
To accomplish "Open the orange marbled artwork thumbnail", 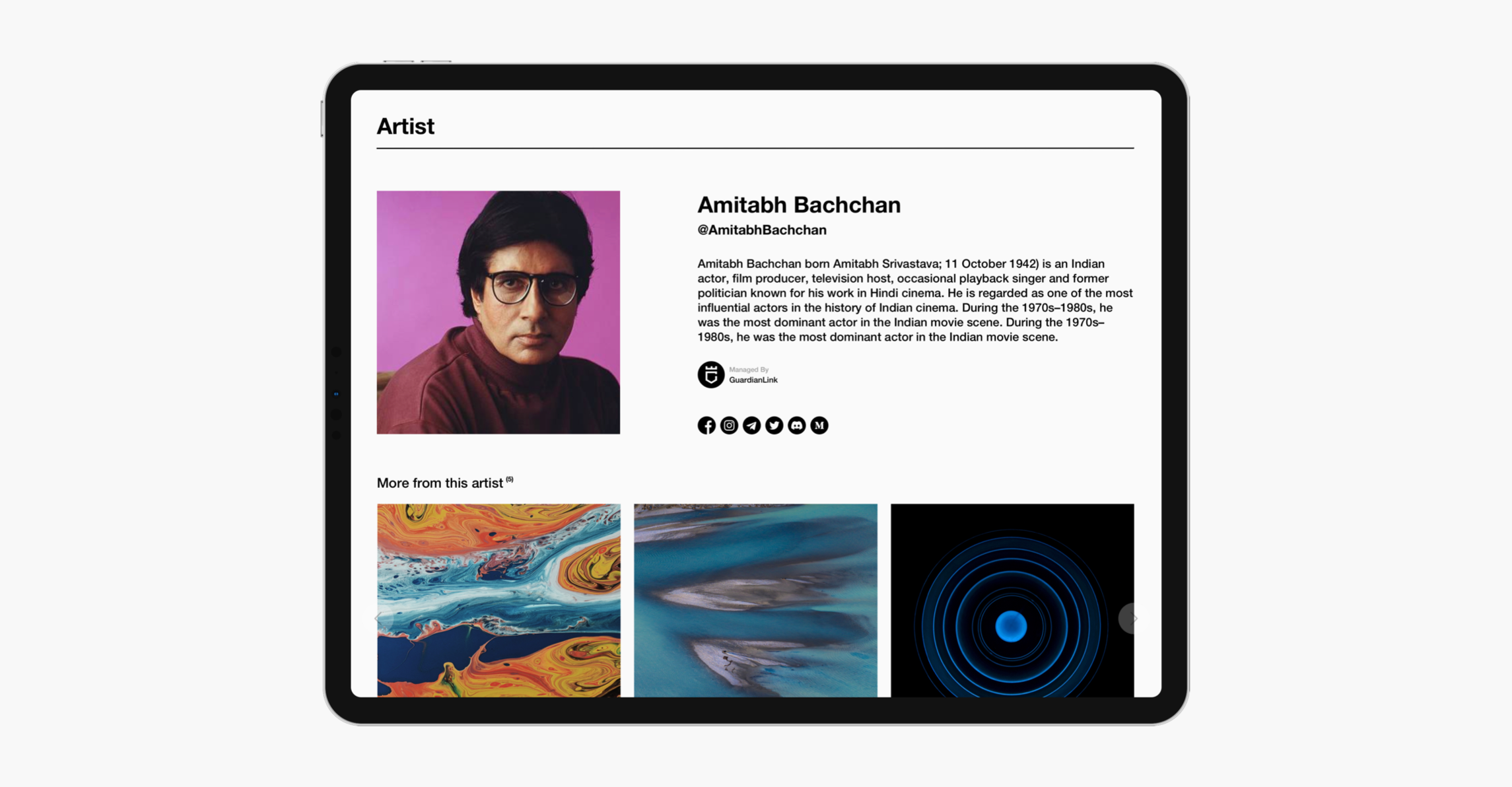I will 498,600.
